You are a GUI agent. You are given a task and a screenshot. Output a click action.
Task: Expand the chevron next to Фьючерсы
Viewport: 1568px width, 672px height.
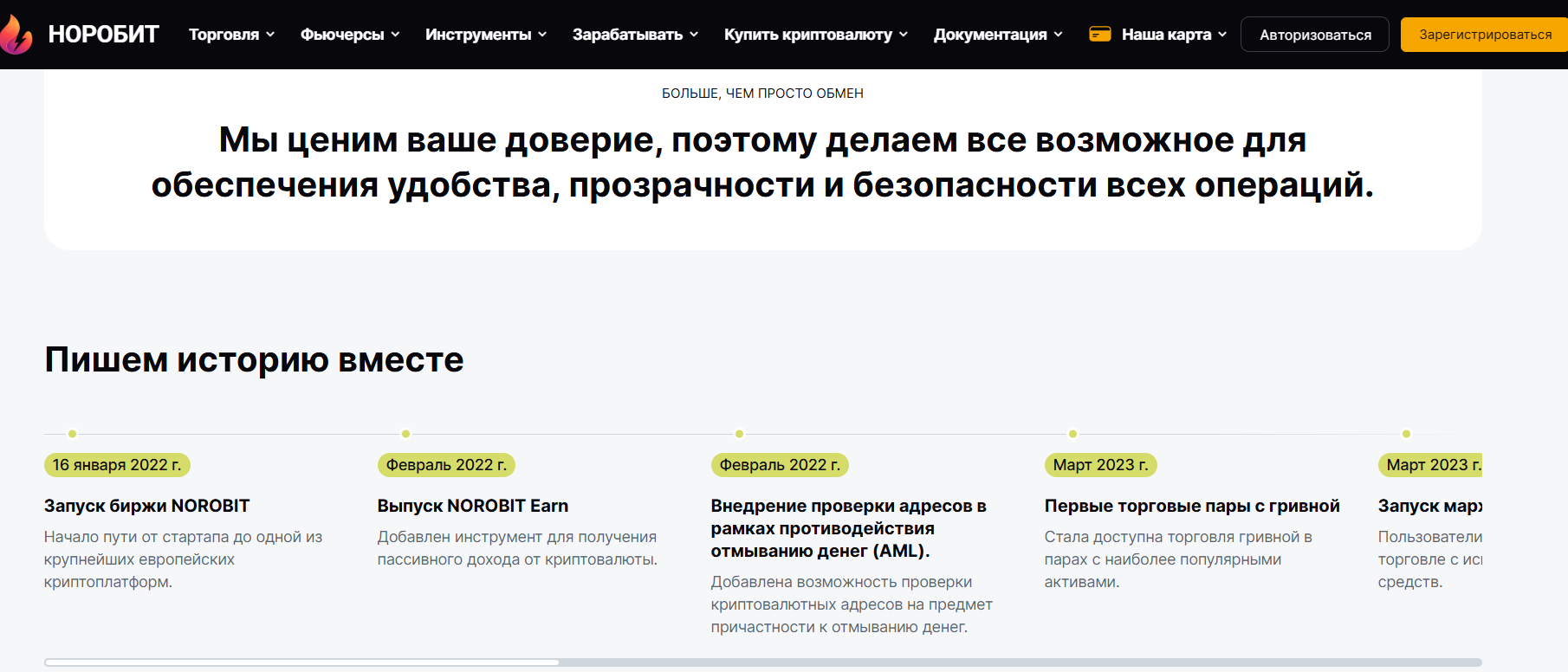coord(395,35)
